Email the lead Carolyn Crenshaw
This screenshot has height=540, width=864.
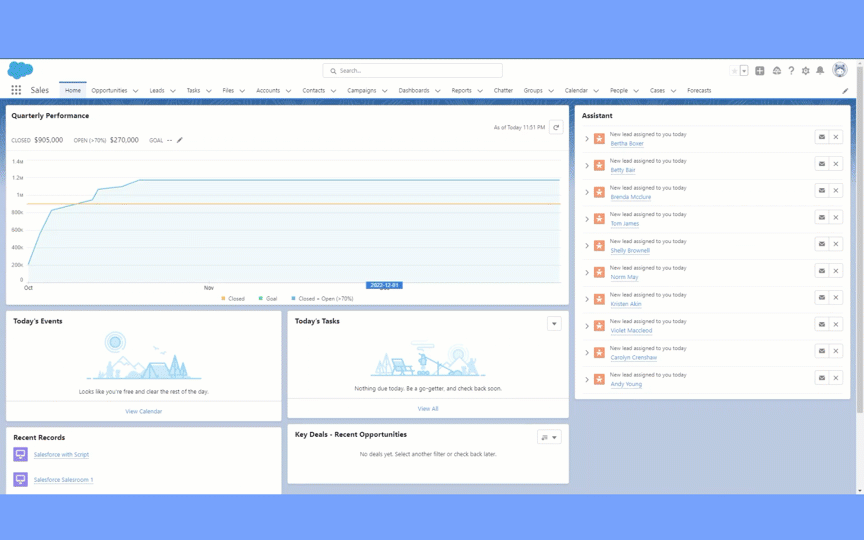822,351
